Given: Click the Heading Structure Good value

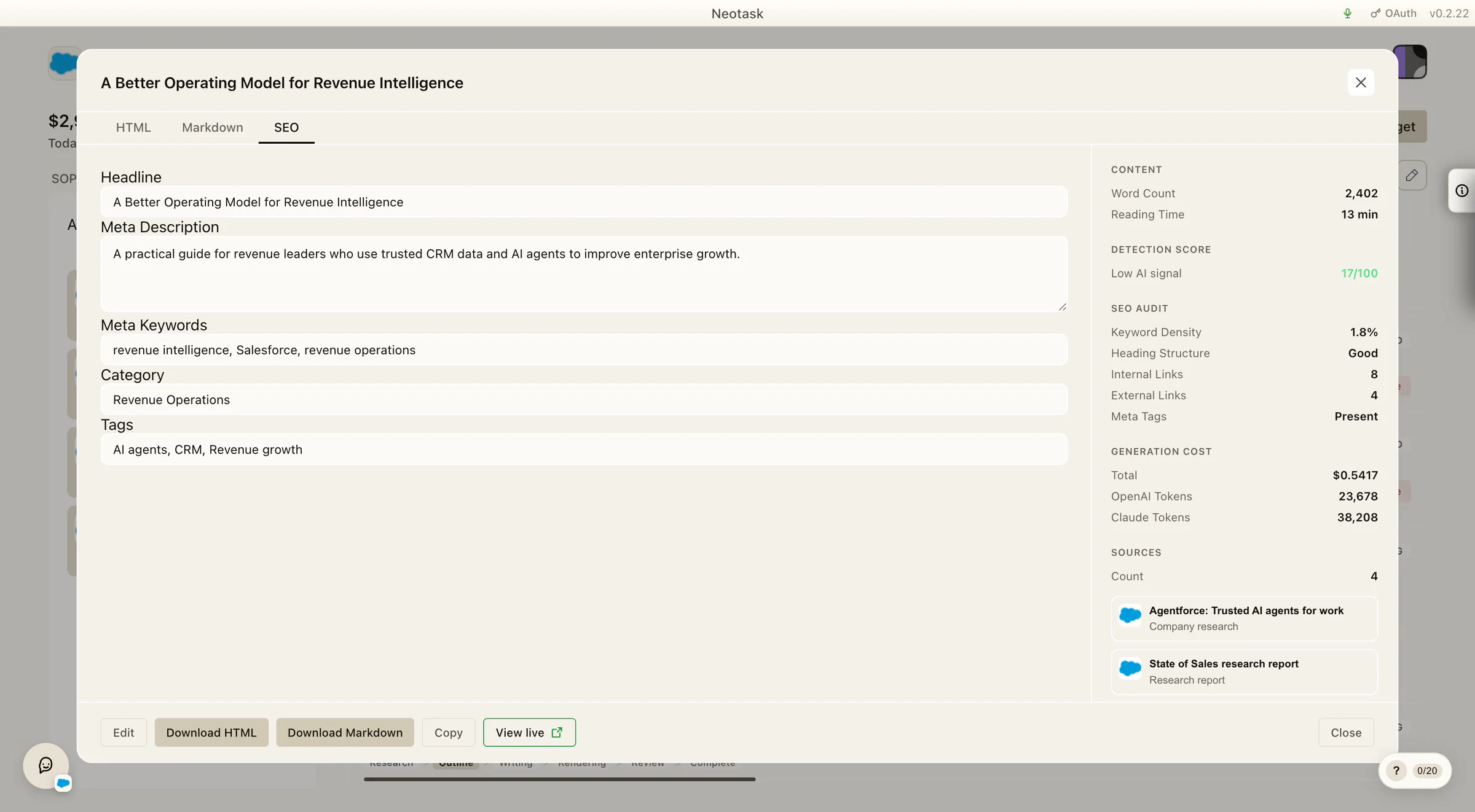Looking at the screenshot, I should click(x=1363, y=353).
